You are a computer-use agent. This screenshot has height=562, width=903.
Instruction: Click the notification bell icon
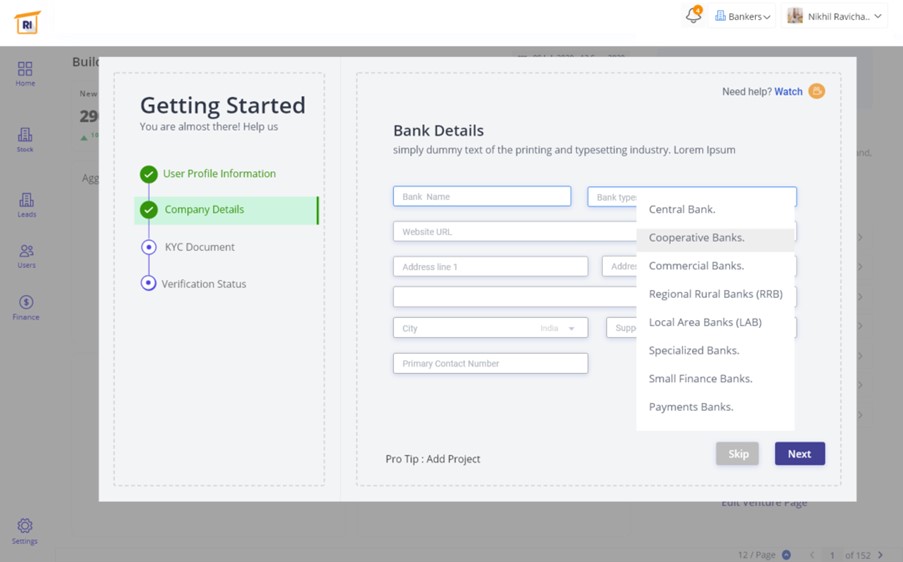click(x=693, y=16)
